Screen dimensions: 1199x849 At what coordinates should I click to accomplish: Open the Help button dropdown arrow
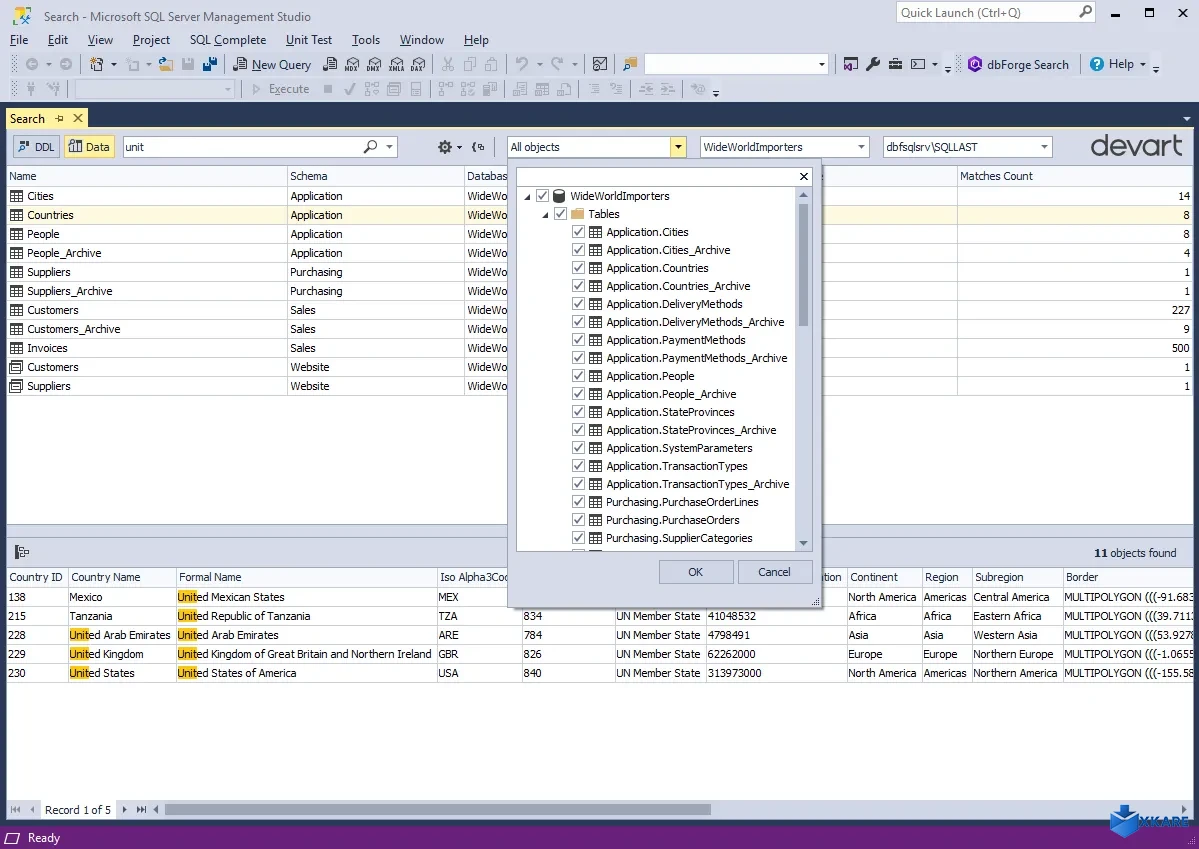click(1142, 64)
